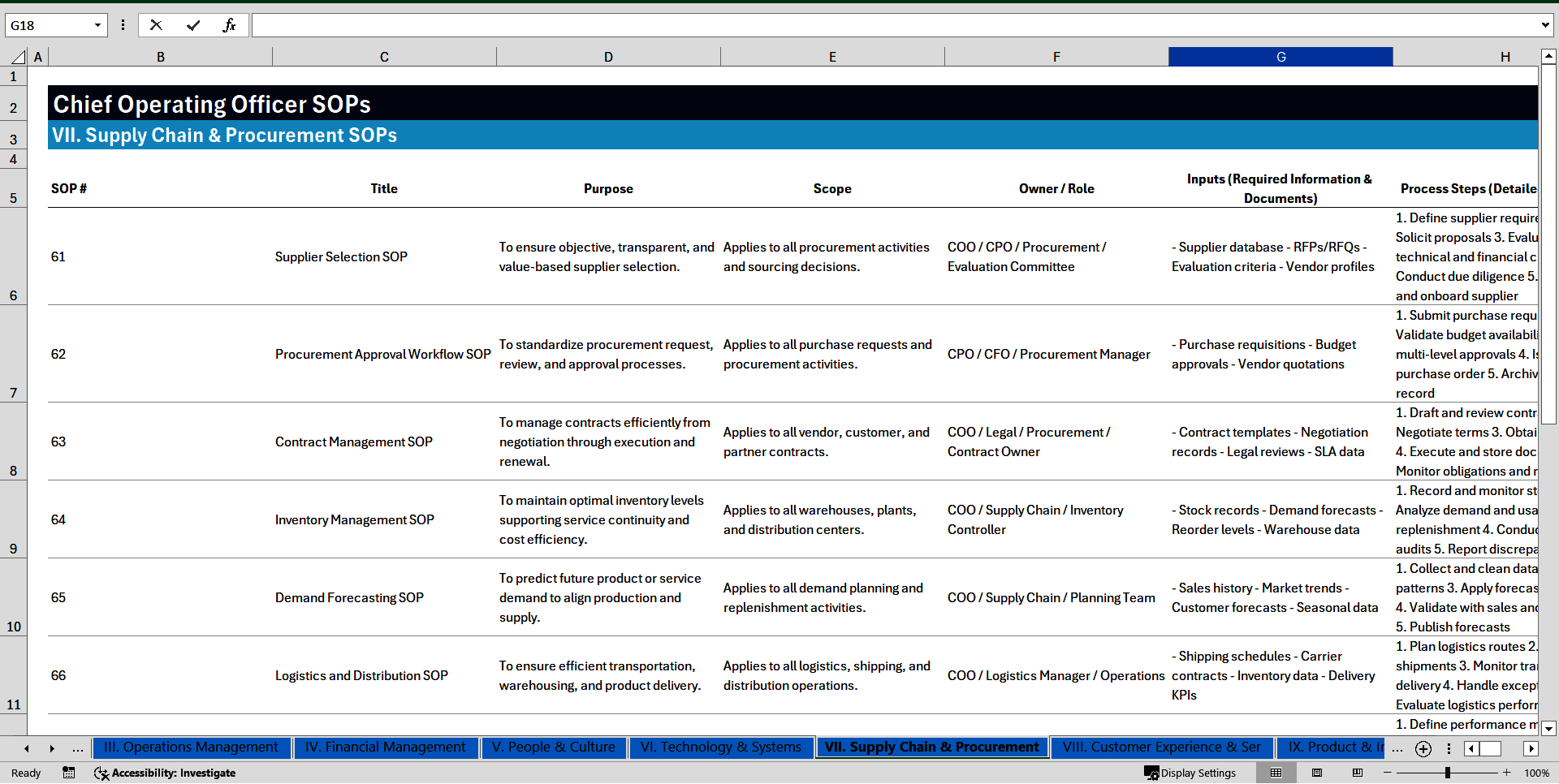Click the macro recording status bar icon
The width and height of the screenshot is (1559, 784).
69,773
